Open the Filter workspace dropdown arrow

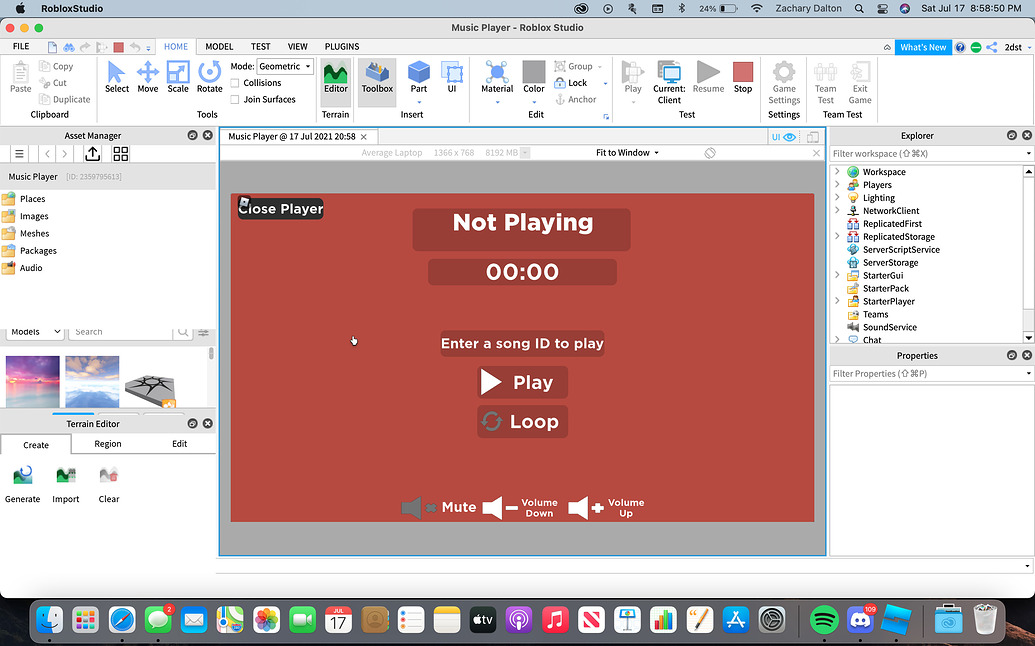[x=1028, y=153]
